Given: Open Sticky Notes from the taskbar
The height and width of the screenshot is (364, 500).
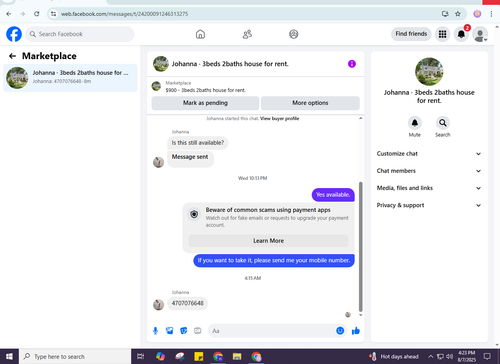Looking at the screenshot, I should [x=199, y=356].
